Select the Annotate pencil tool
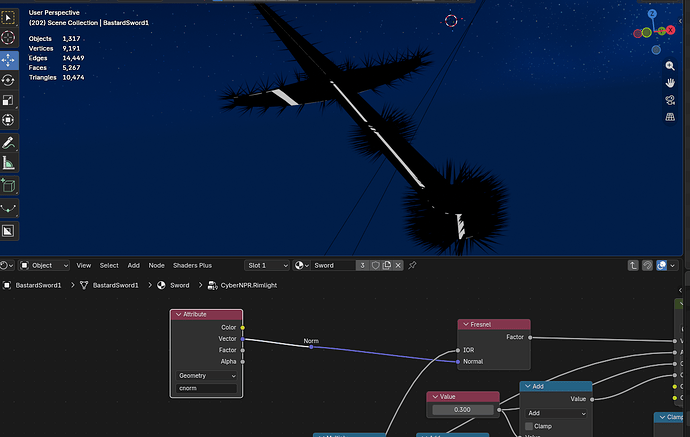 point(8,143)
